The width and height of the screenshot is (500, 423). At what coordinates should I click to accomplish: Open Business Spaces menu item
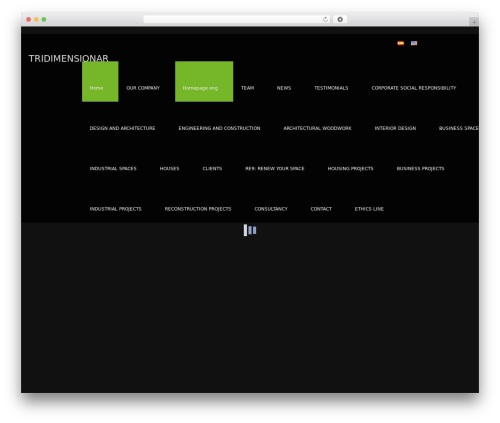459,128
